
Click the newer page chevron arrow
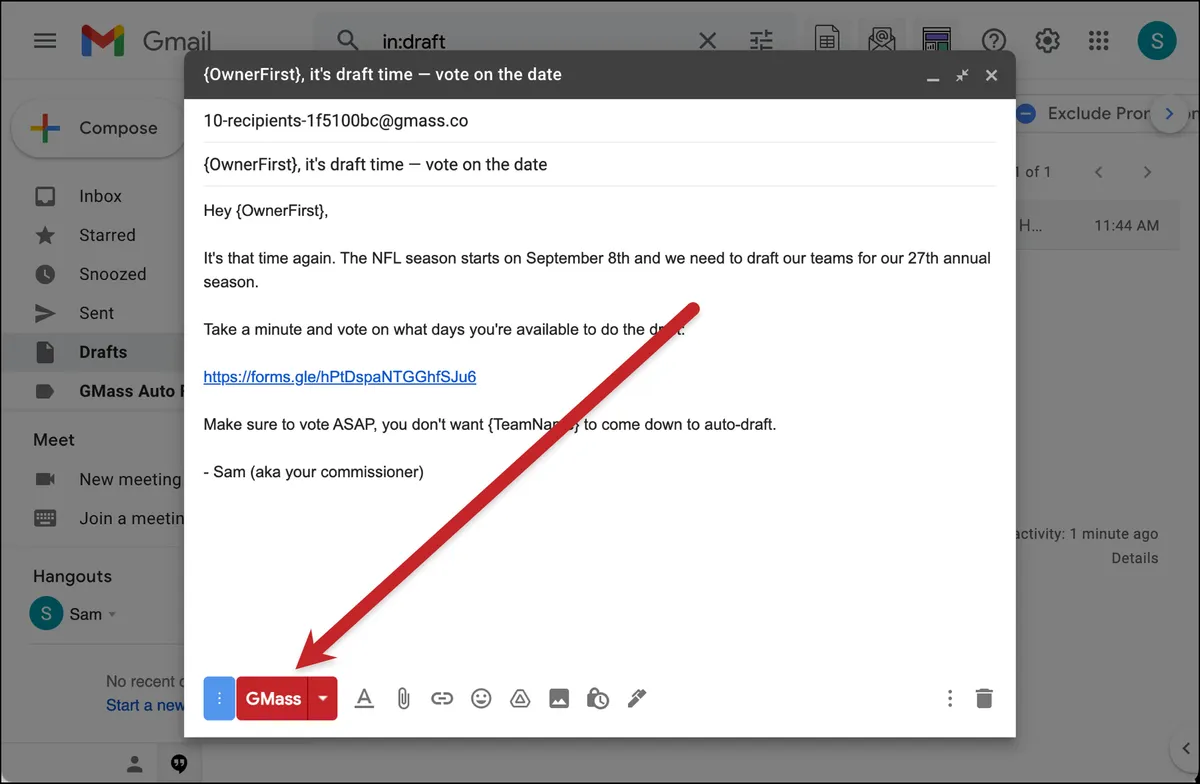point(1099,172)
